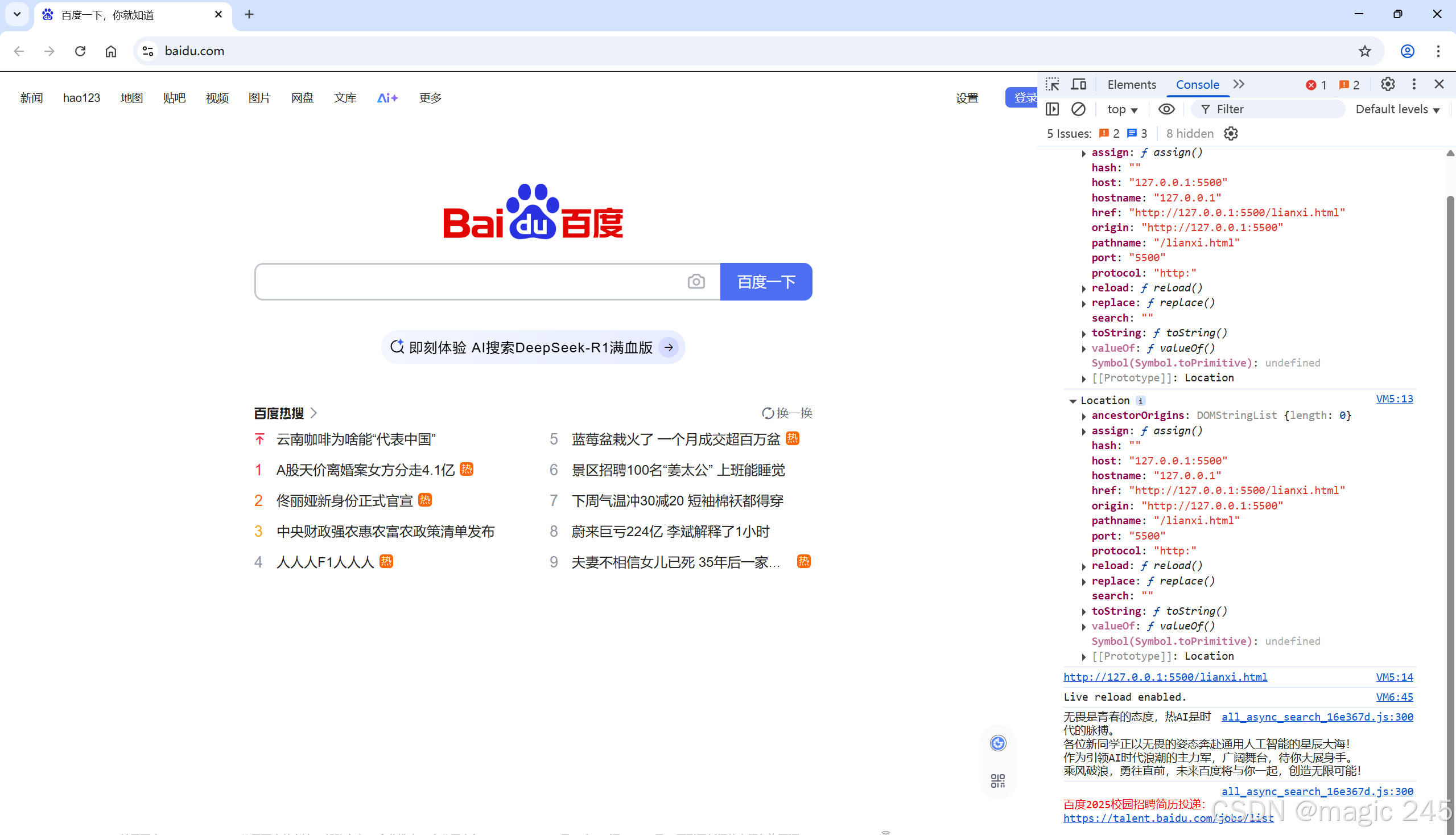
Task: Open DevTools settings gear icon
Action: [x=1387, y=84]
